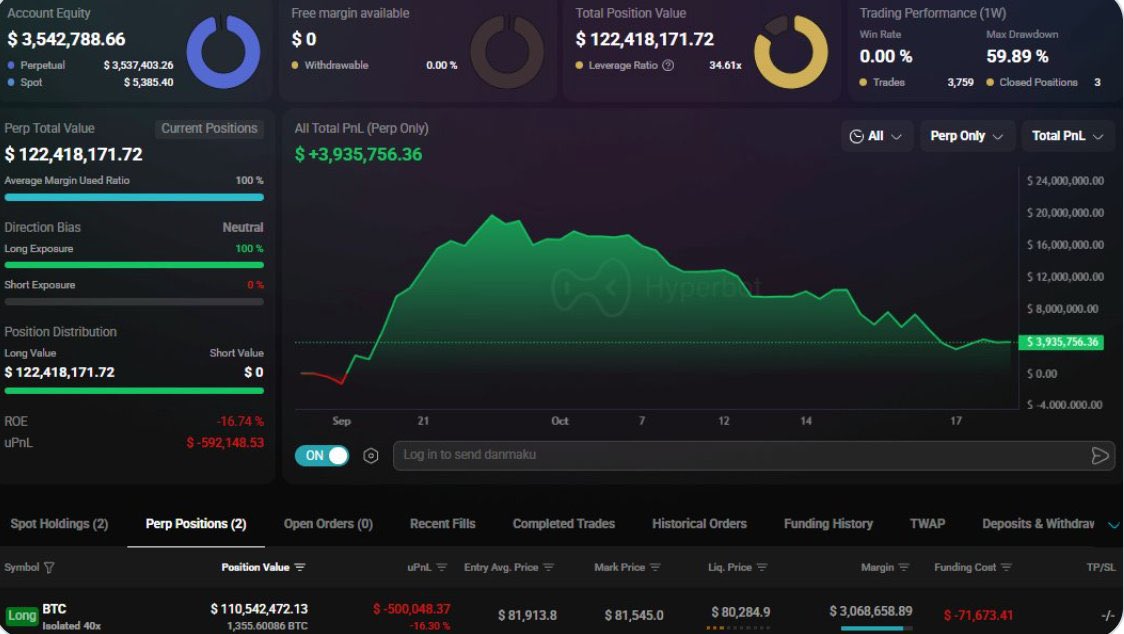
Task: Click the Total Position Value yellow donut chart
Action: tap(791, 52)
